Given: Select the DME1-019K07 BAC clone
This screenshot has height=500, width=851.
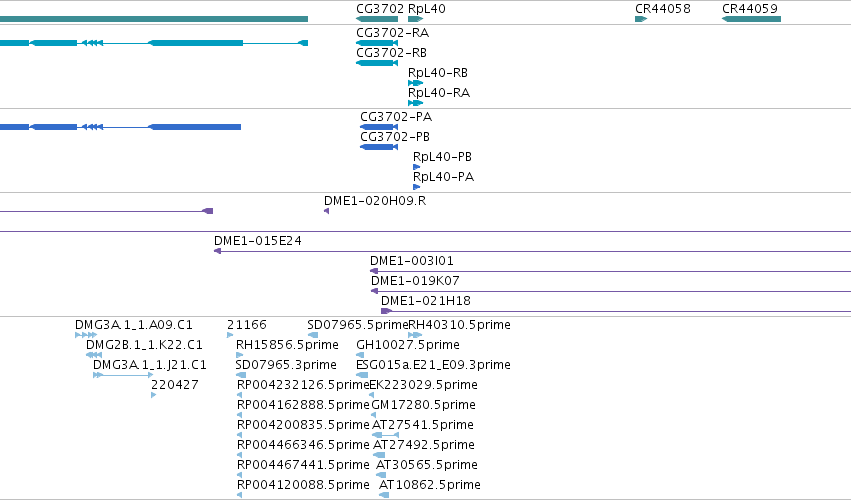Looking at the screenshot, I should [x=611, y=292].
